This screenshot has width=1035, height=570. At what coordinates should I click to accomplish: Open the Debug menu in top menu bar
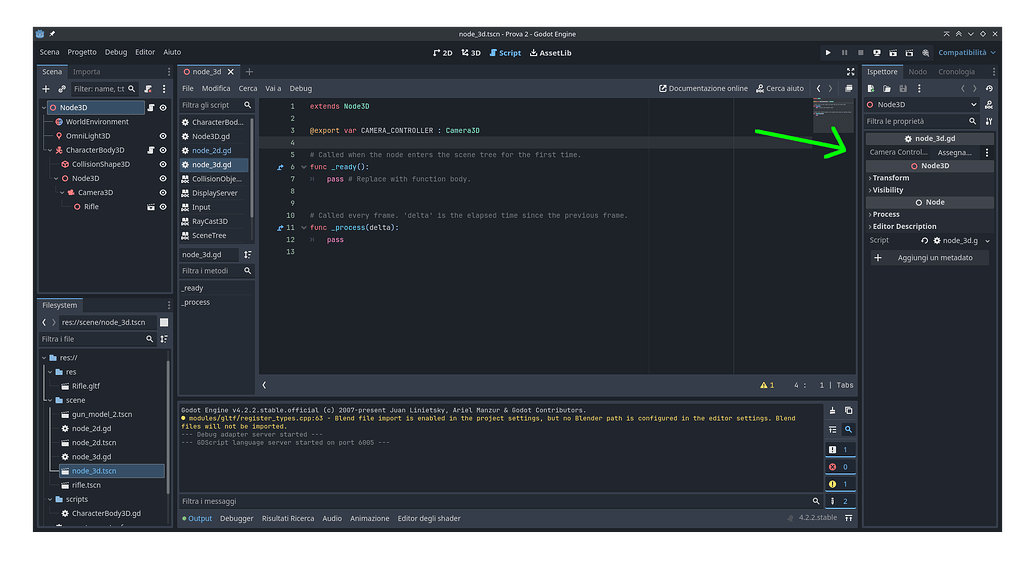click(x=116, y=52)
